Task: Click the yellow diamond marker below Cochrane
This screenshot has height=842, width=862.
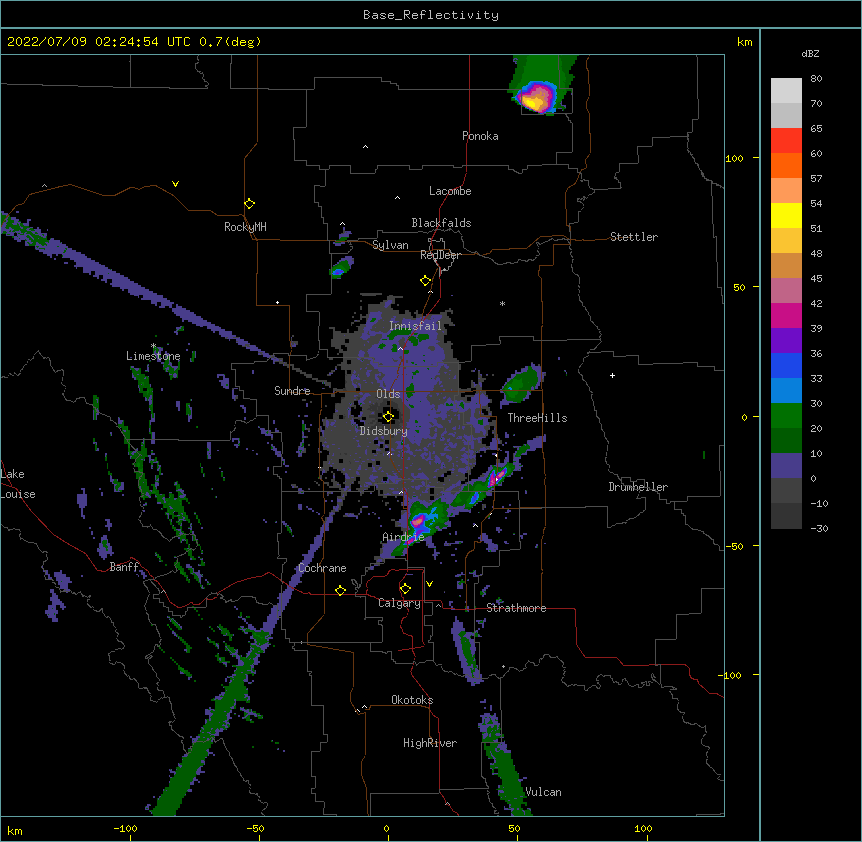Action: 340,590
